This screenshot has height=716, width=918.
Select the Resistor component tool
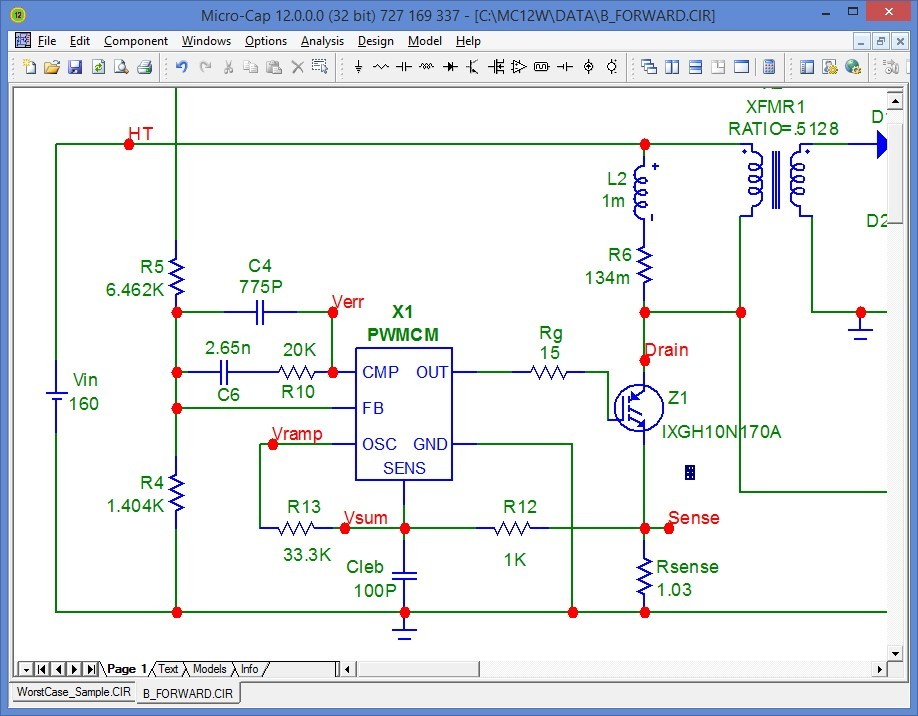click(381, 67)
